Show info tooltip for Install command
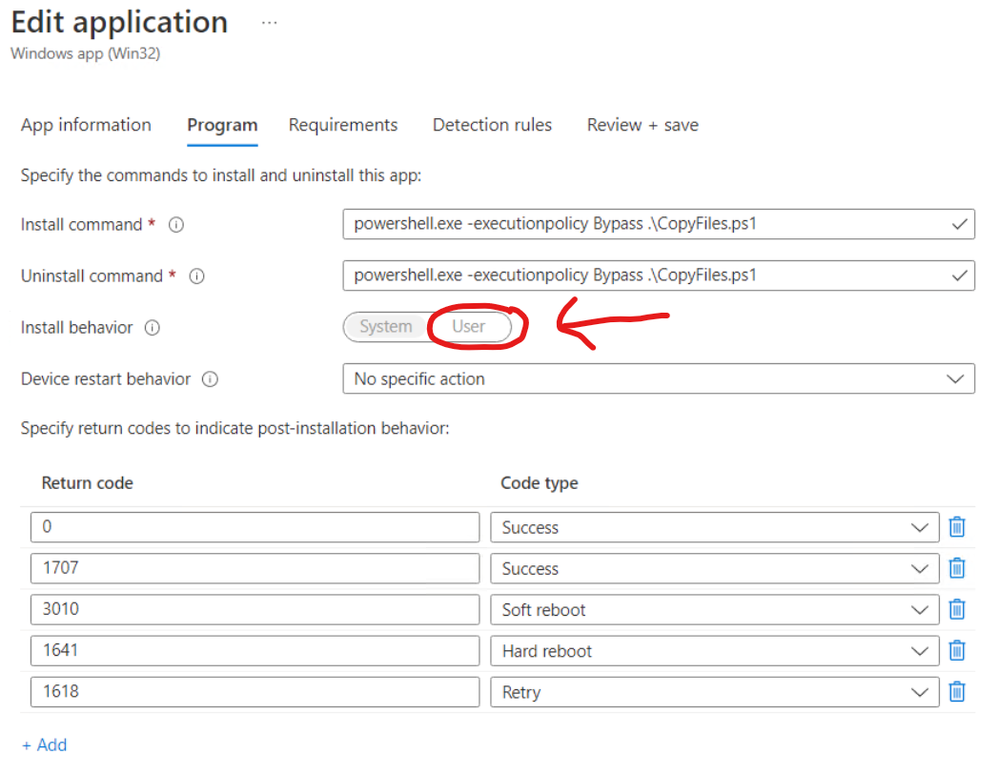Screen dimensions: 999x775 pyautogui.click(x=176, y=225)
